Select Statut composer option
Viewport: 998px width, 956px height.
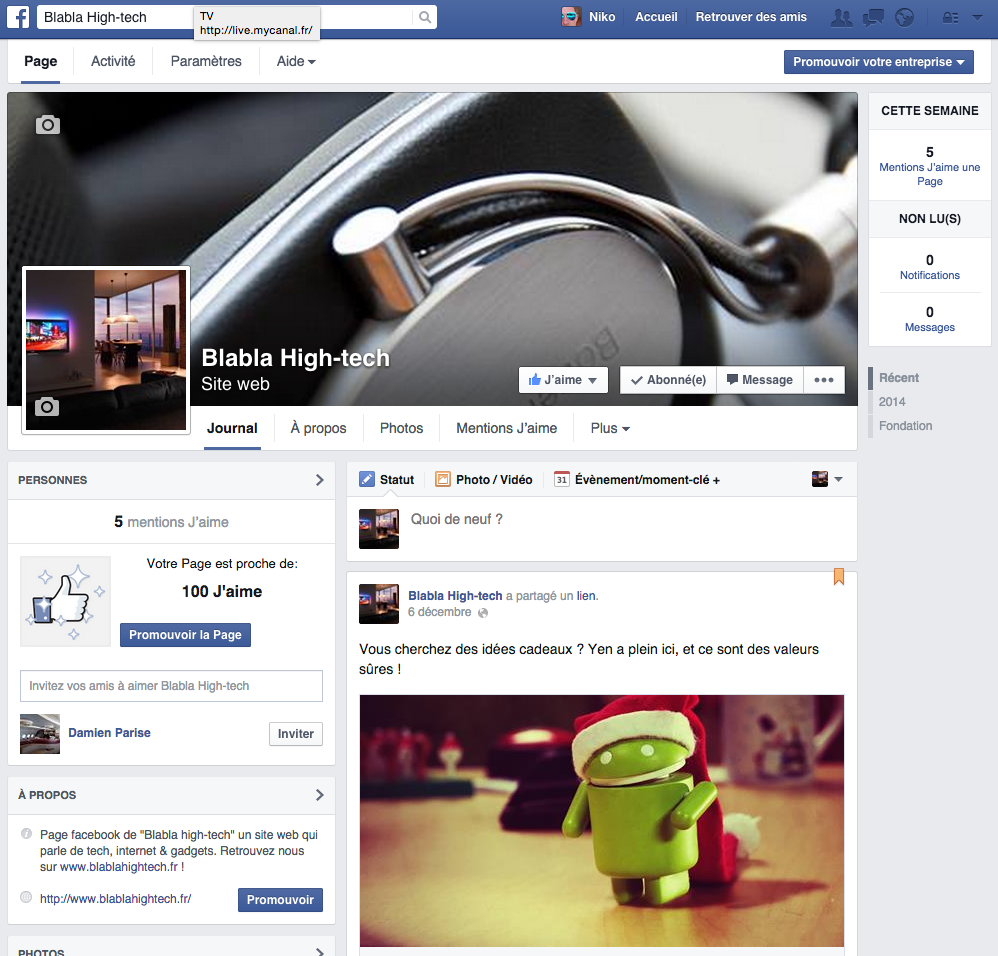point(386,479)
